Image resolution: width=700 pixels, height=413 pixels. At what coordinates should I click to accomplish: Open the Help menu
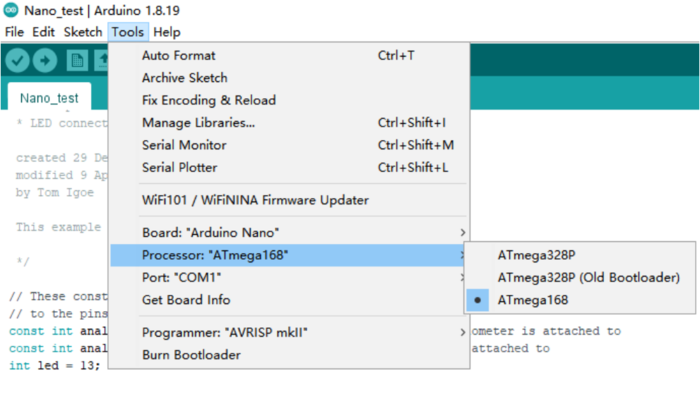coord(167,32)
